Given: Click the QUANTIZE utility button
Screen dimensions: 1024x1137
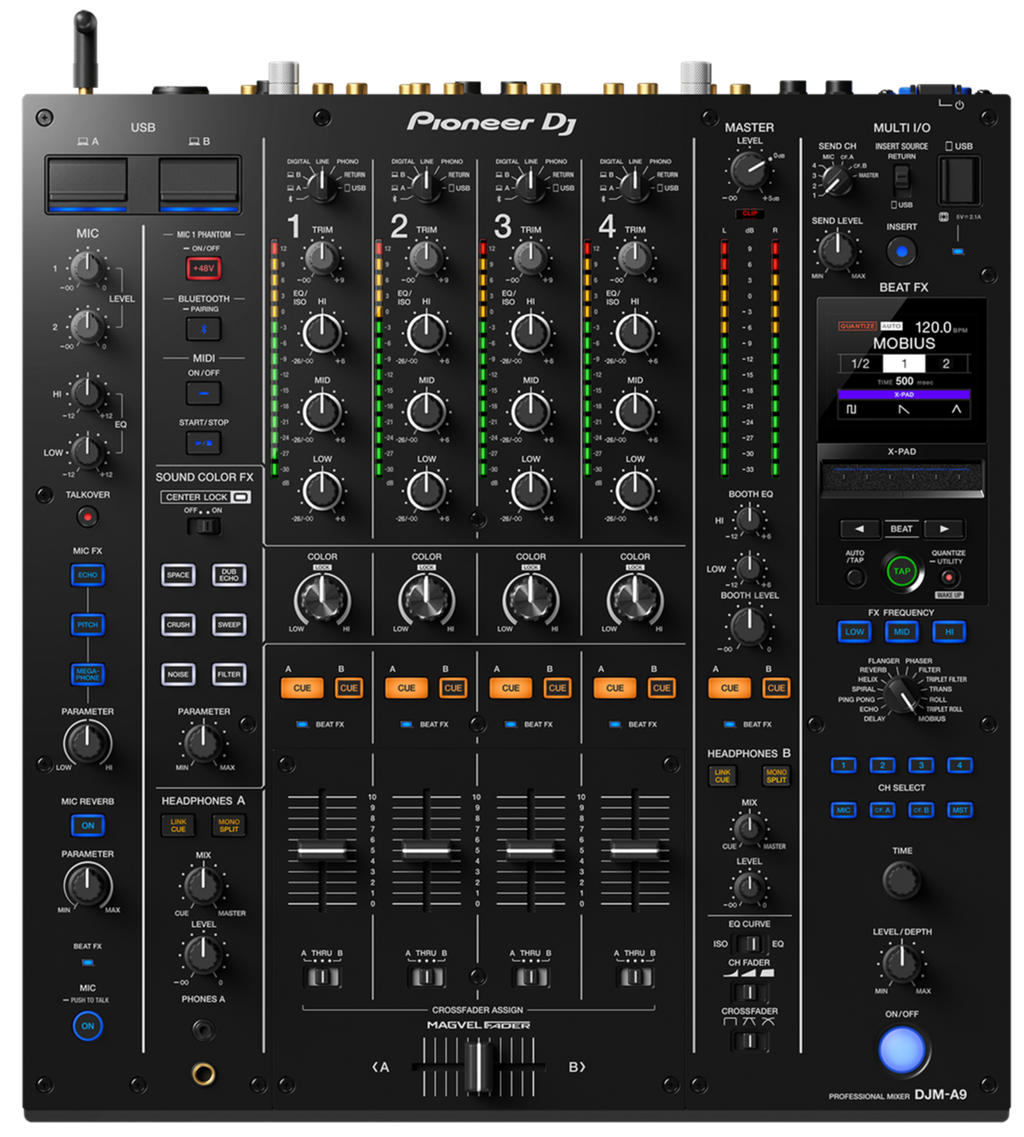Looking at the screenshot, I should coord(948,578).
